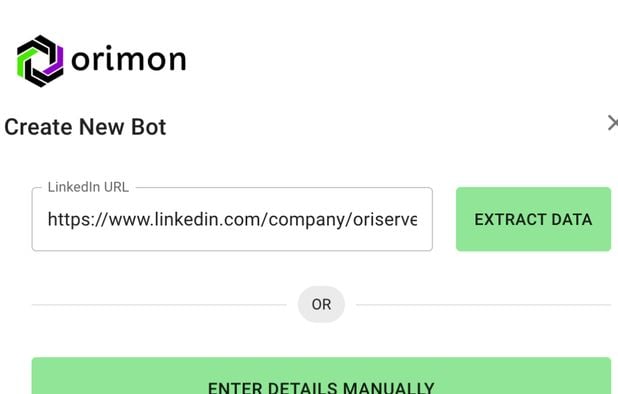618x394 pixels.
Task: Select the Create New Bot heading
Action: (x=85, y=127)
